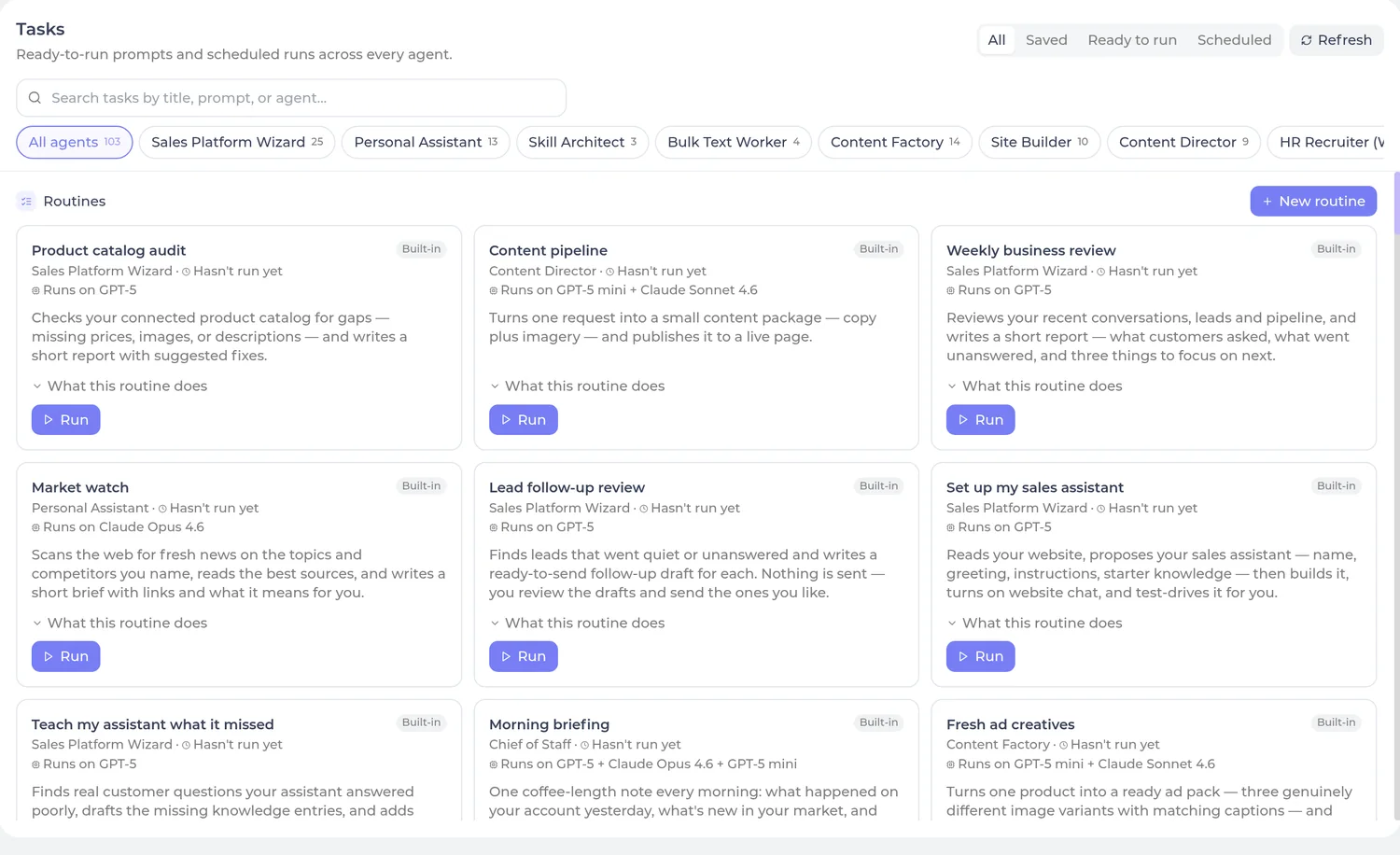The height and width of the screenshot is (855, 1400).
Task: Switch to the Scheduled tab
Action: 1234,40
